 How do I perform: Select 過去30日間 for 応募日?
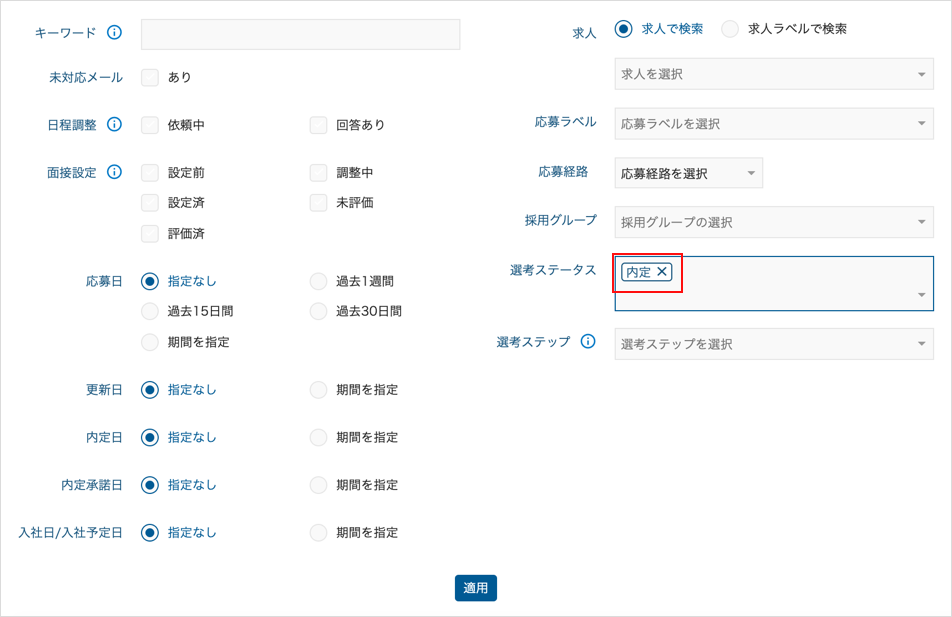(x=319, y=312)
